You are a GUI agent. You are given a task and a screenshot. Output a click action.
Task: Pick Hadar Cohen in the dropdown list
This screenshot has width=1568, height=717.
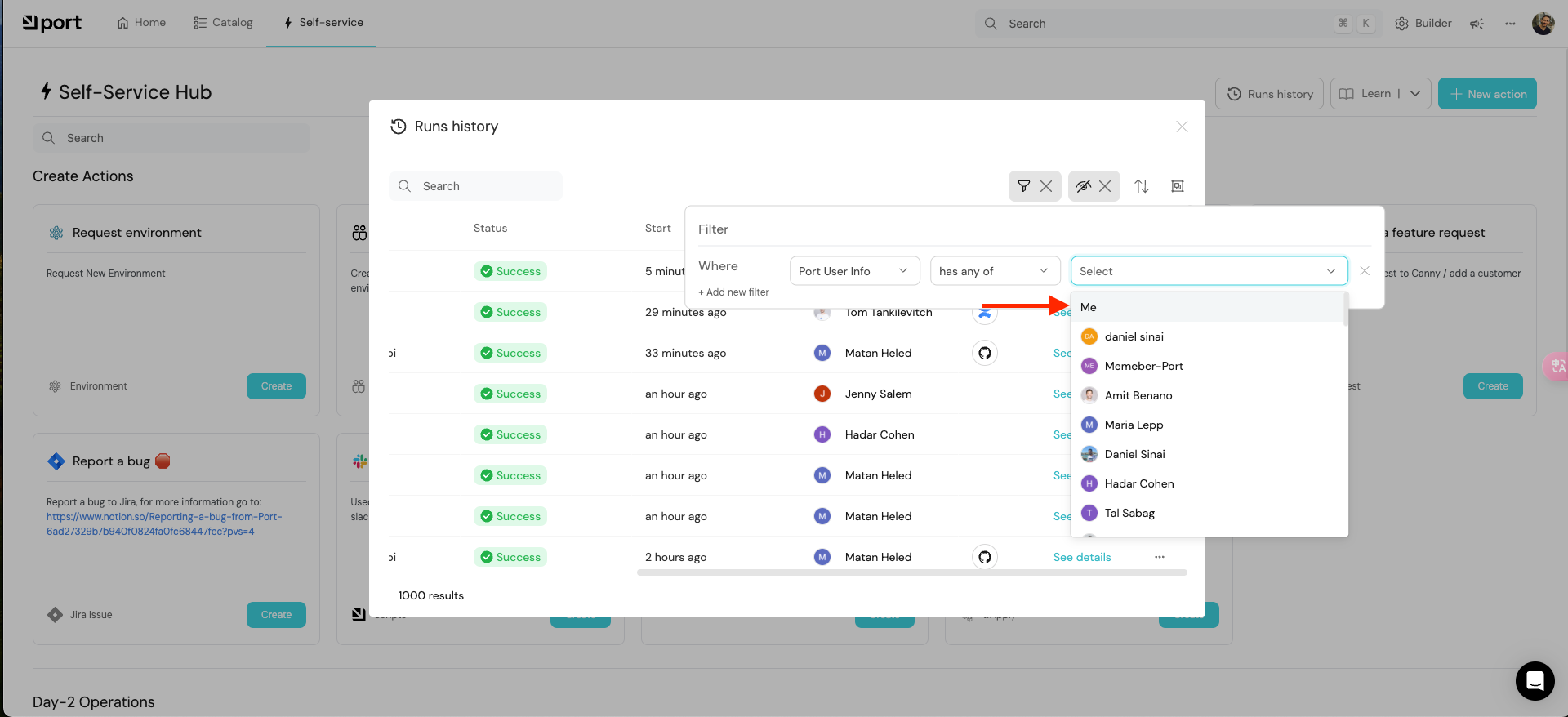pos(1207,483)
